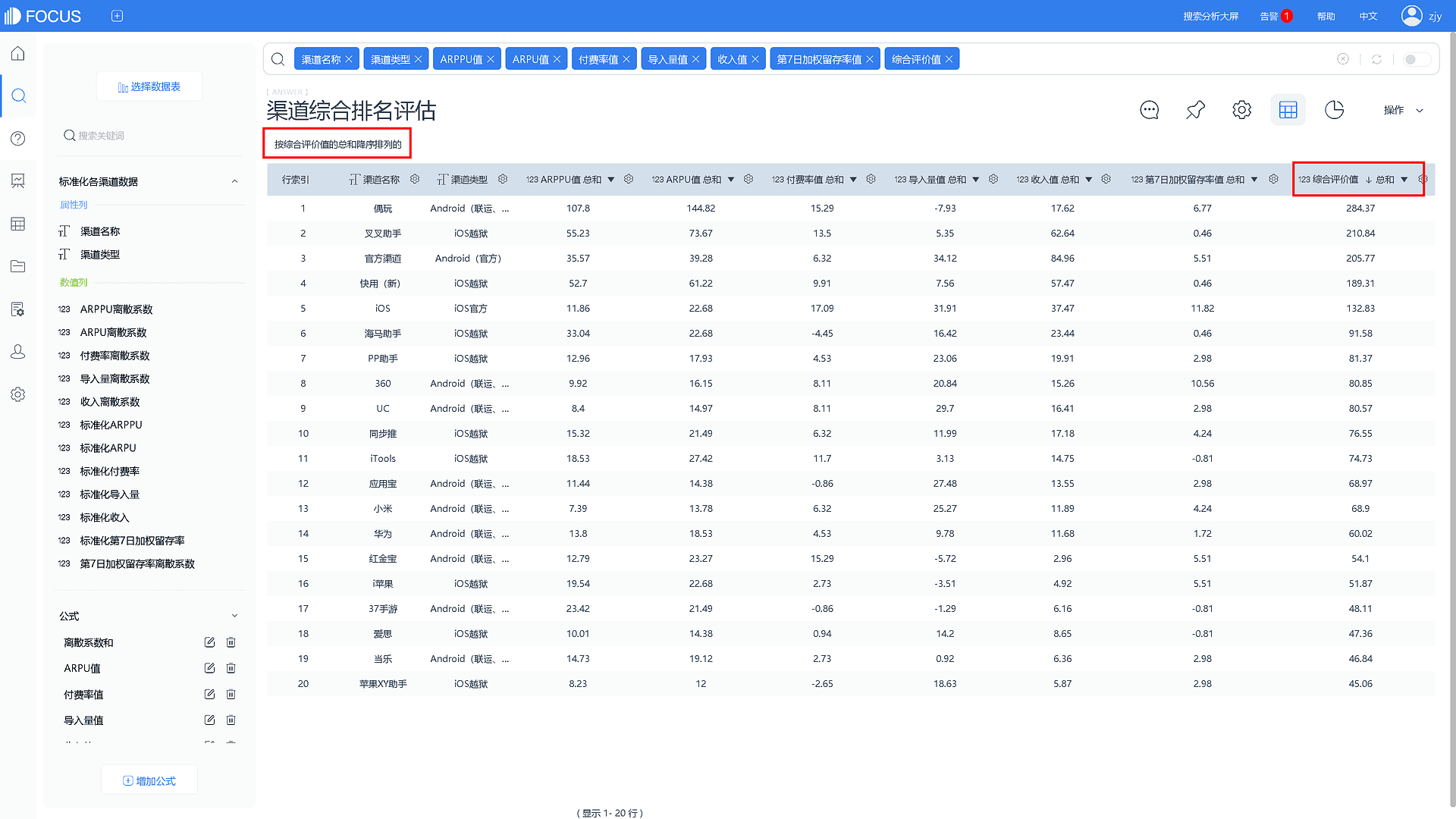The image size is (1456, 819).
Task: Remove the 导入量值 search tag
Action: click(696, 59)
